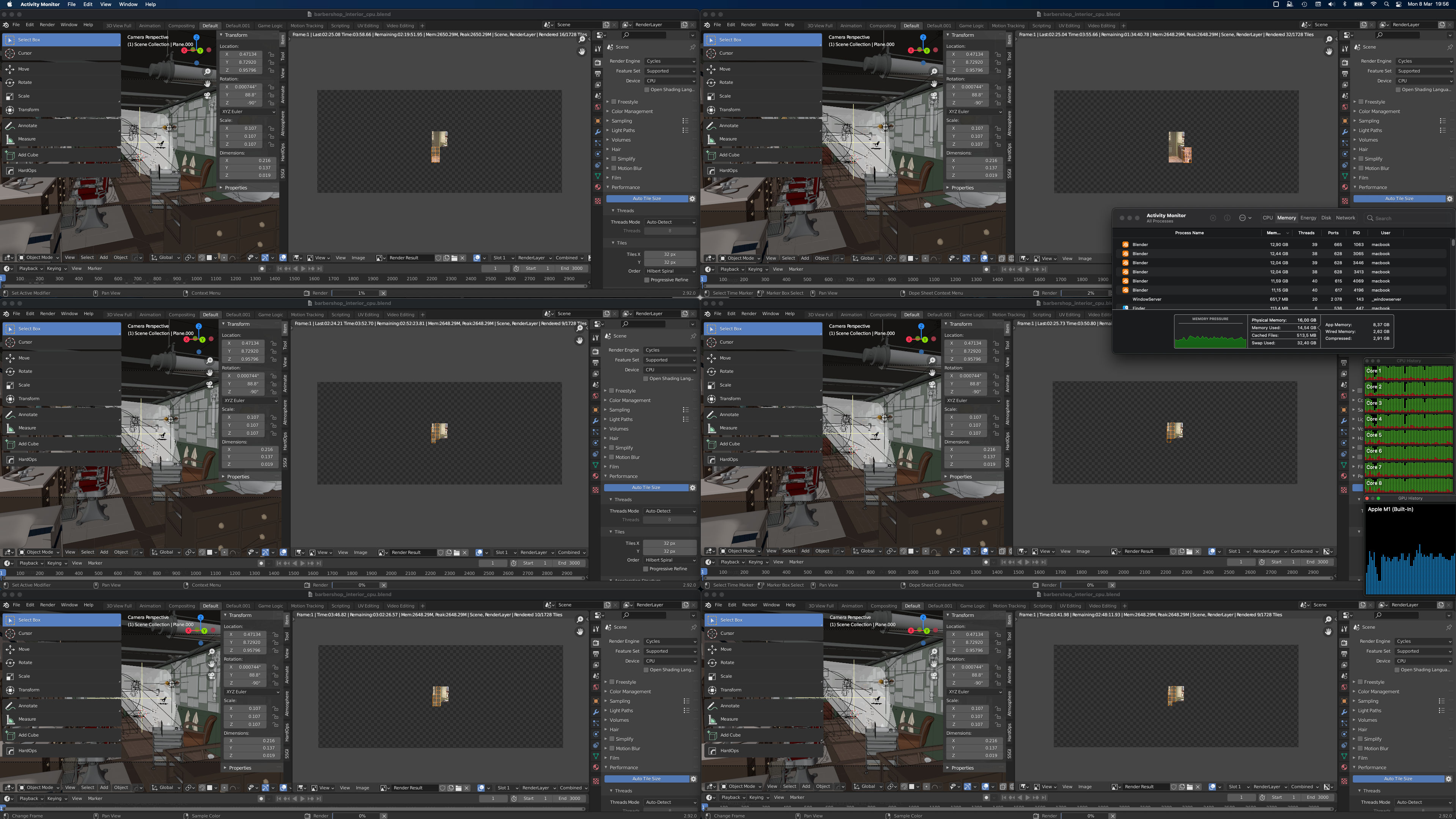Select the Measure tool in bottom-left Blender window
The width and height of the screenshot is (1456, 819).
coord(61,720)
